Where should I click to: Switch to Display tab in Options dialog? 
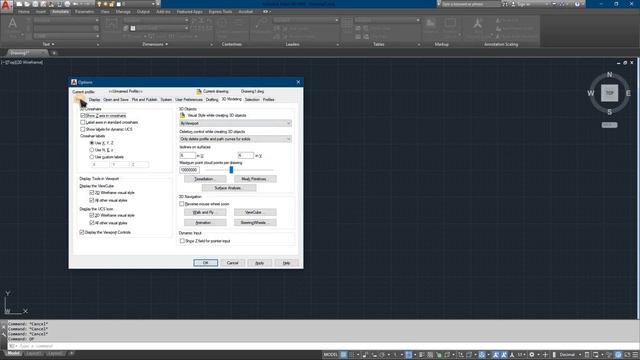94,100
